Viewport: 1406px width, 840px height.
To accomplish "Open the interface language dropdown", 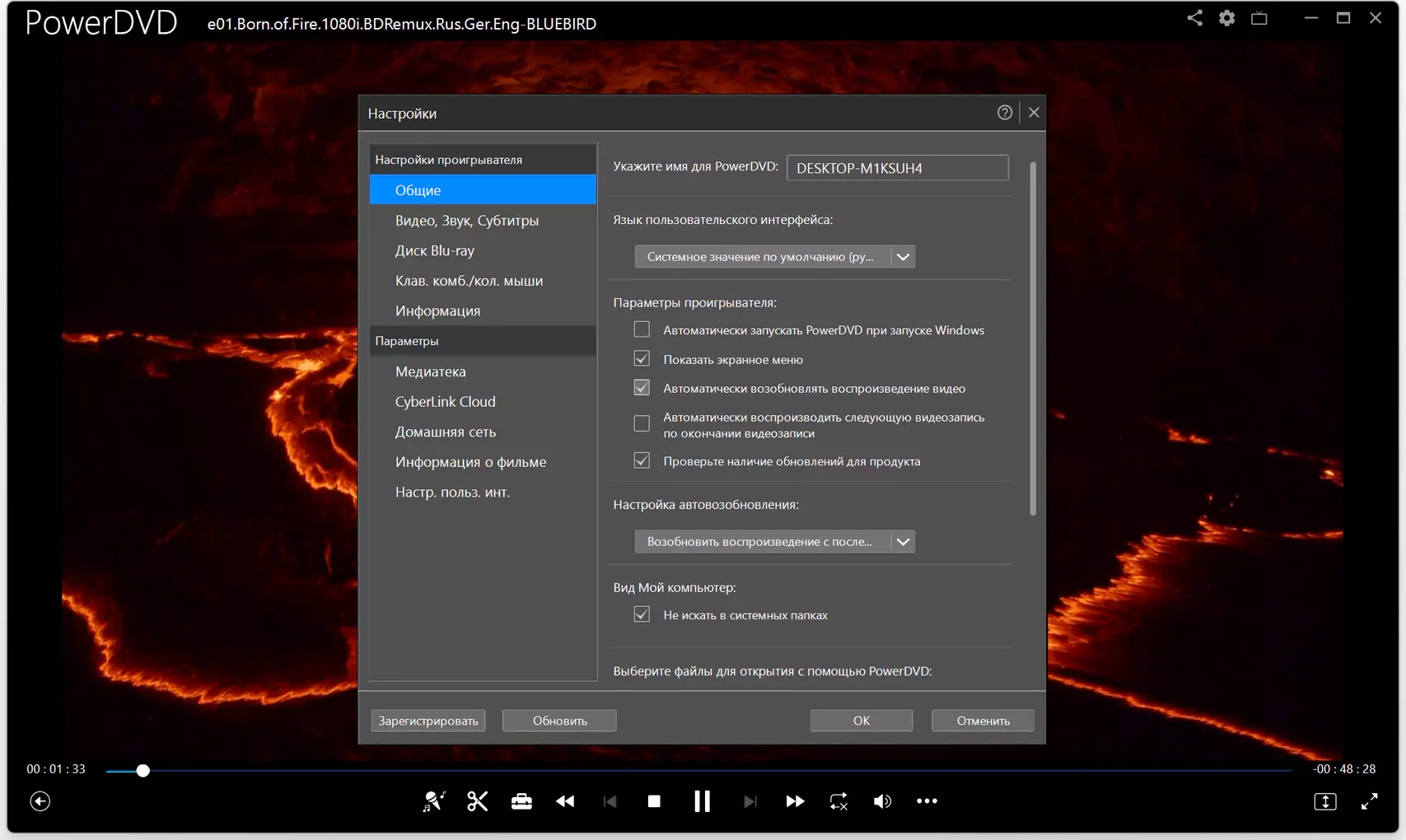I will coord(774,257).
